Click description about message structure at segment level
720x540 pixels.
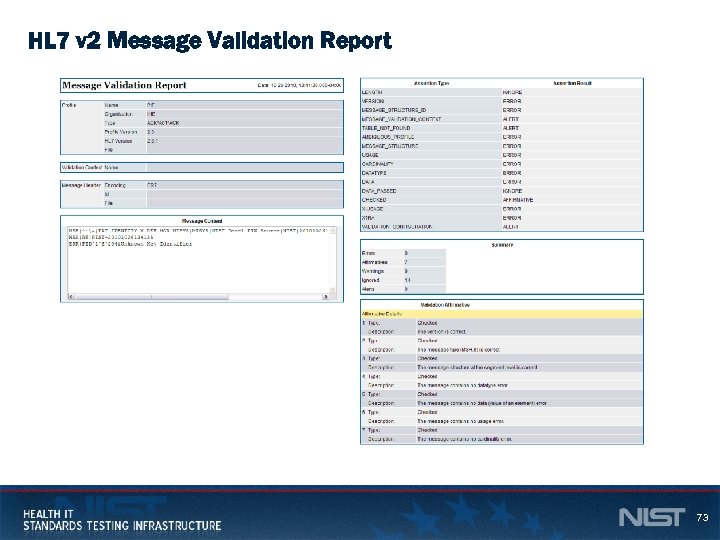(477, 367)
